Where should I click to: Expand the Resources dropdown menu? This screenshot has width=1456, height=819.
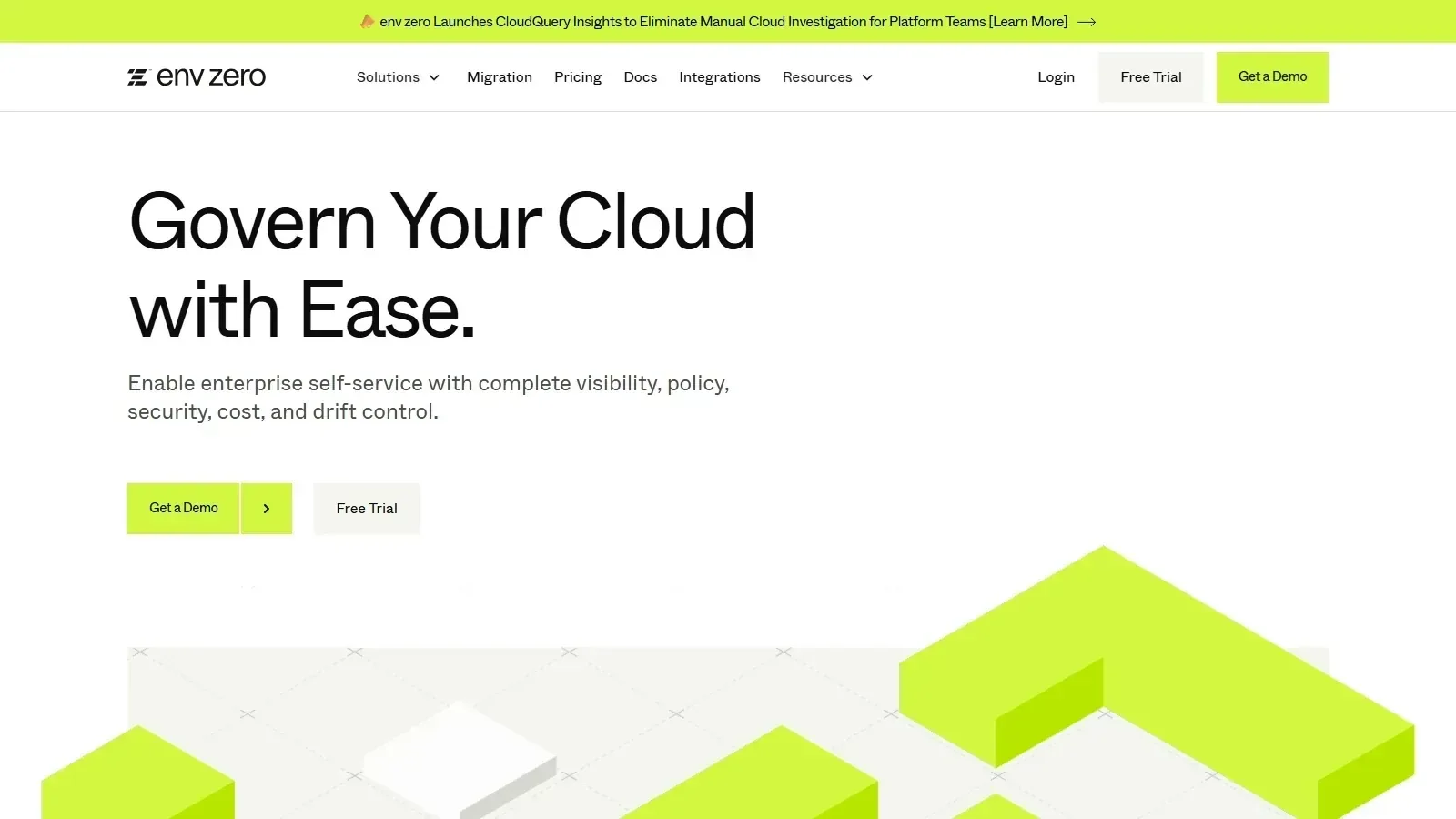[x=828, y=77]
